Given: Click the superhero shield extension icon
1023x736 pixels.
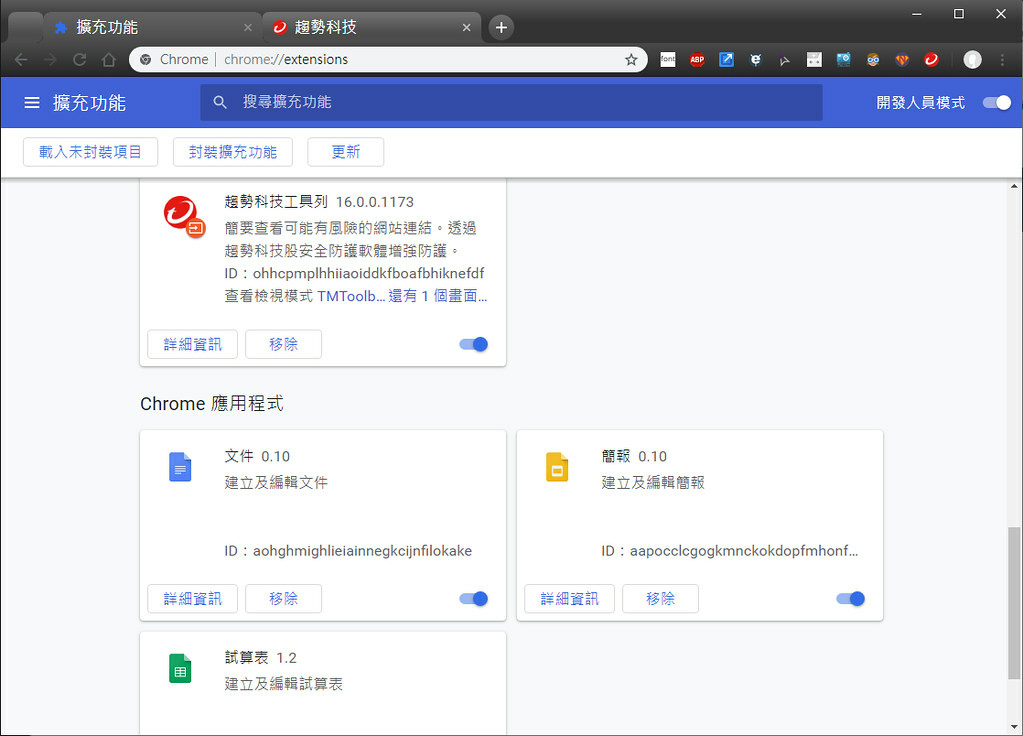Looking at the screenshot, I should (x=902, y=59).
